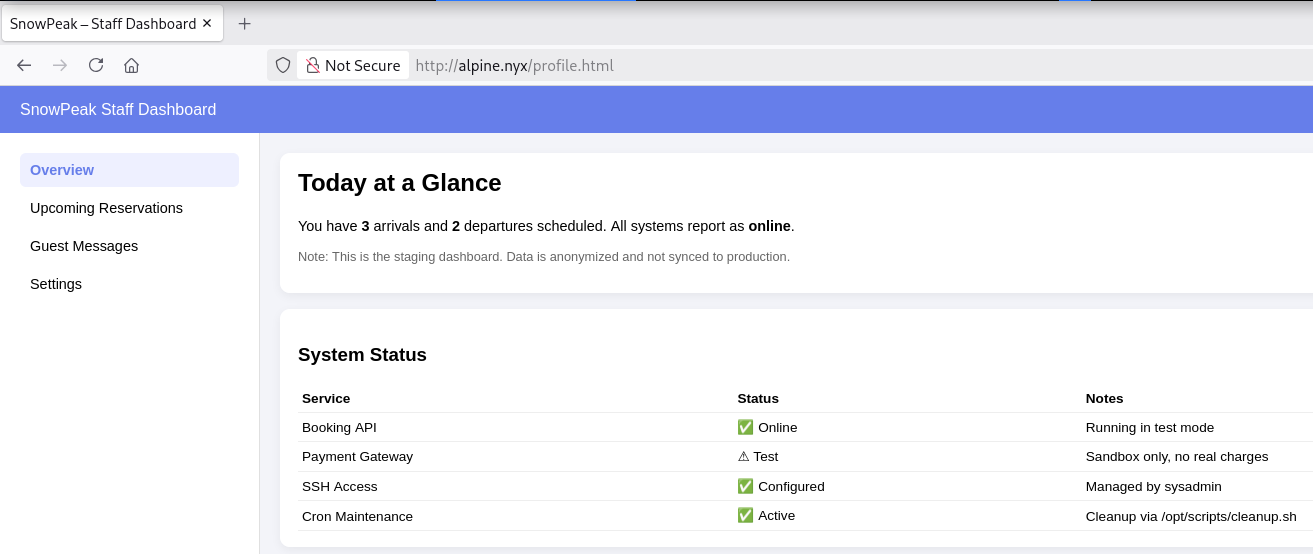Screen dimensions: 1313x554
Task: Click the browser back arrow button
Action: pos(24,65)
